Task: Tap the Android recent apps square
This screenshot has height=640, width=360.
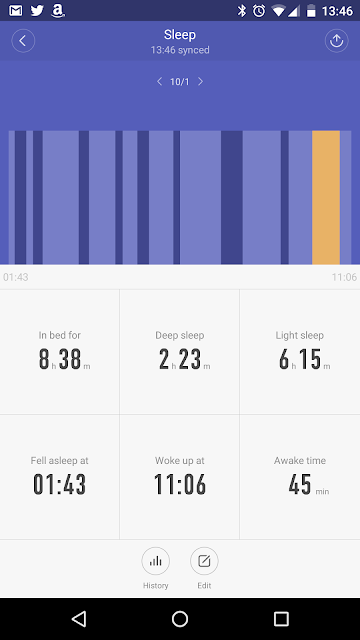Action: click(x=281, y=619)
